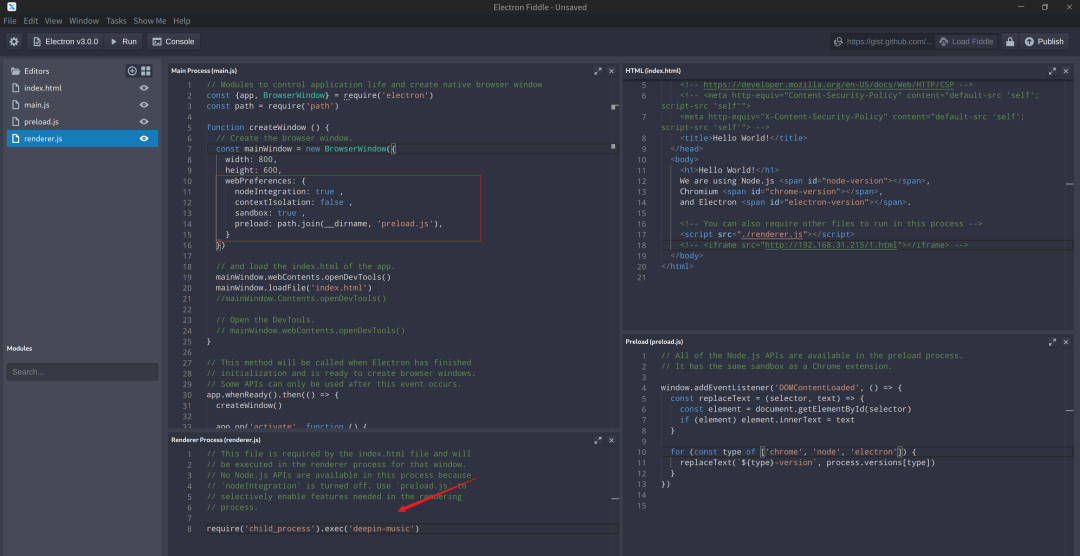Add a new editor with plus icon
Screen dimensions: 1080x556
point(132,71)
